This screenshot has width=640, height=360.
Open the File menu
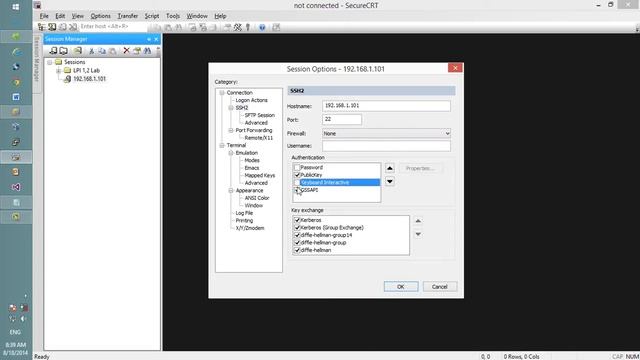pyautogui.click(x=44, y=16)
